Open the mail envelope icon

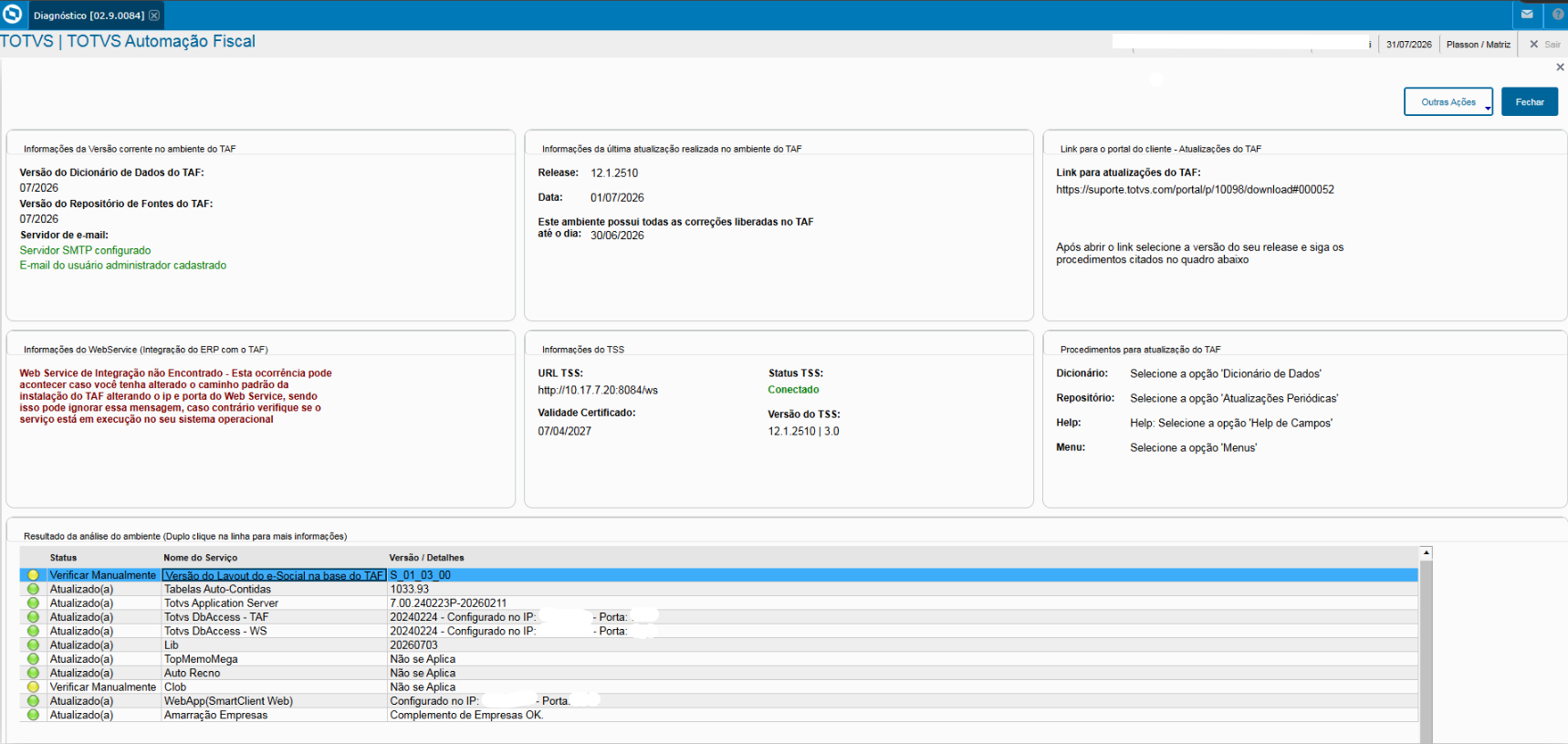pos(1527,15)
